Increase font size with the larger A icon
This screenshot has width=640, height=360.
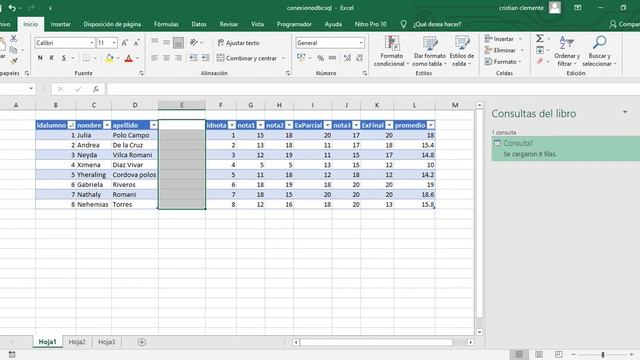(125, 43)
